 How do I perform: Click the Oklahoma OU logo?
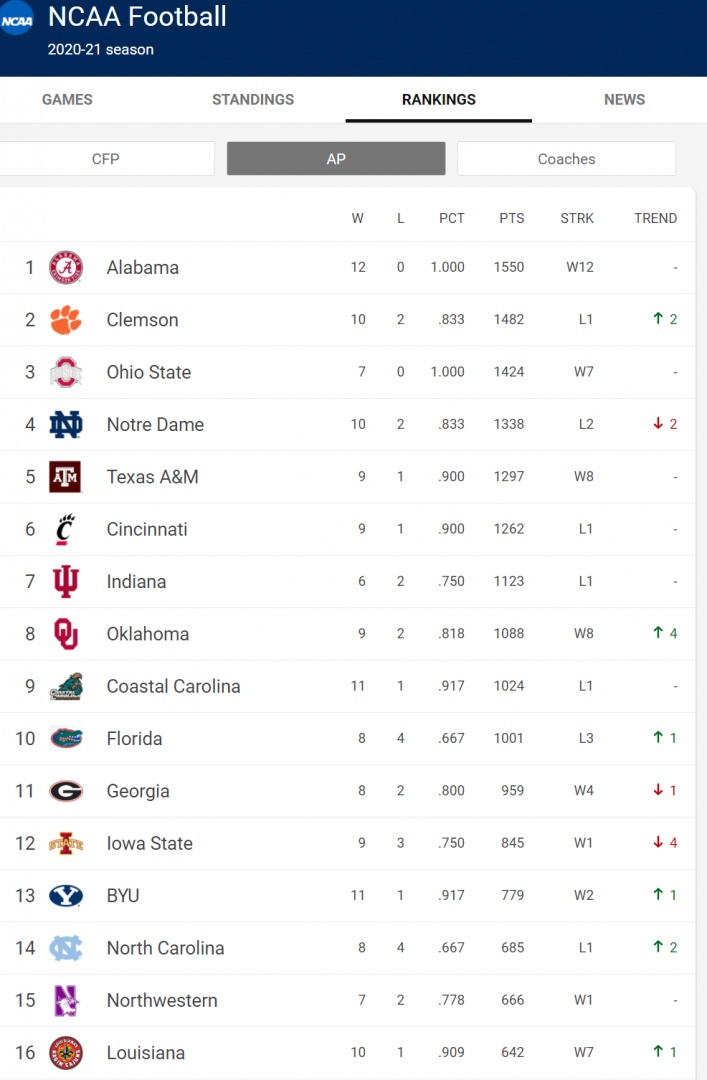[66, 634]
